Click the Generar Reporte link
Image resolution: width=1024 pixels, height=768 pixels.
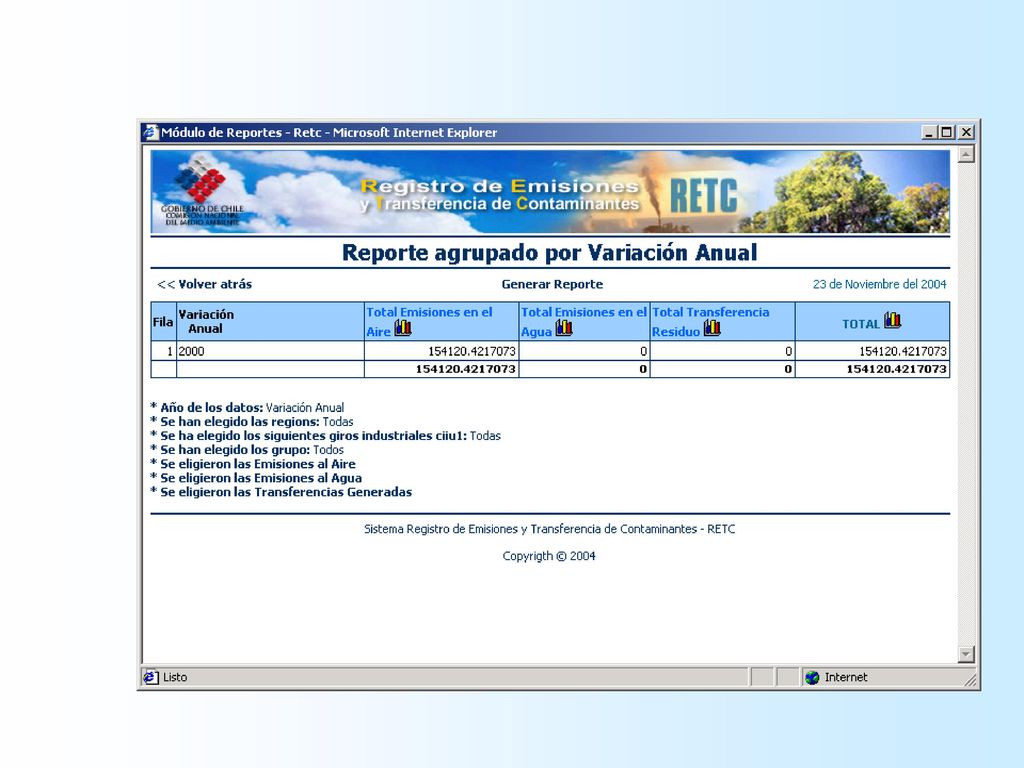[552, 284]
